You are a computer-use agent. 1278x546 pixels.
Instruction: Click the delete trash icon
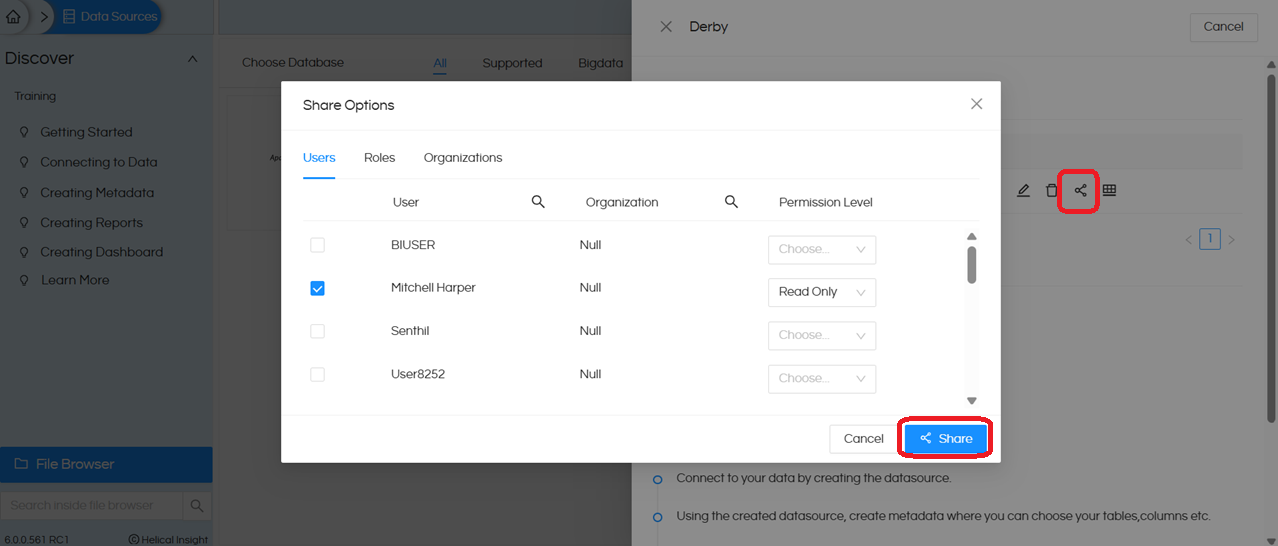tap(1051, 190)
